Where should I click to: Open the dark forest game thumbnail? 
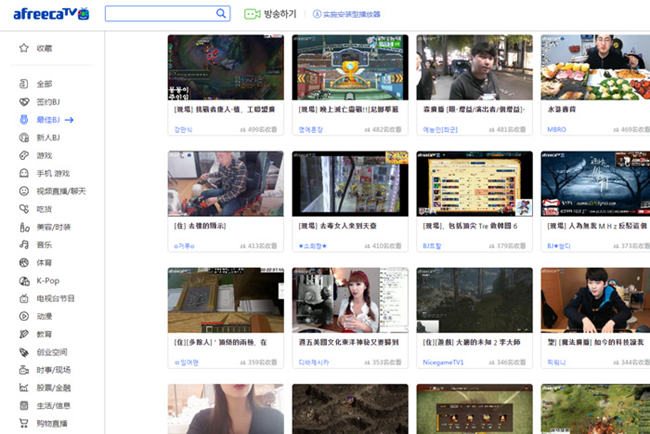pyautogui.click(x=474, y=300)
